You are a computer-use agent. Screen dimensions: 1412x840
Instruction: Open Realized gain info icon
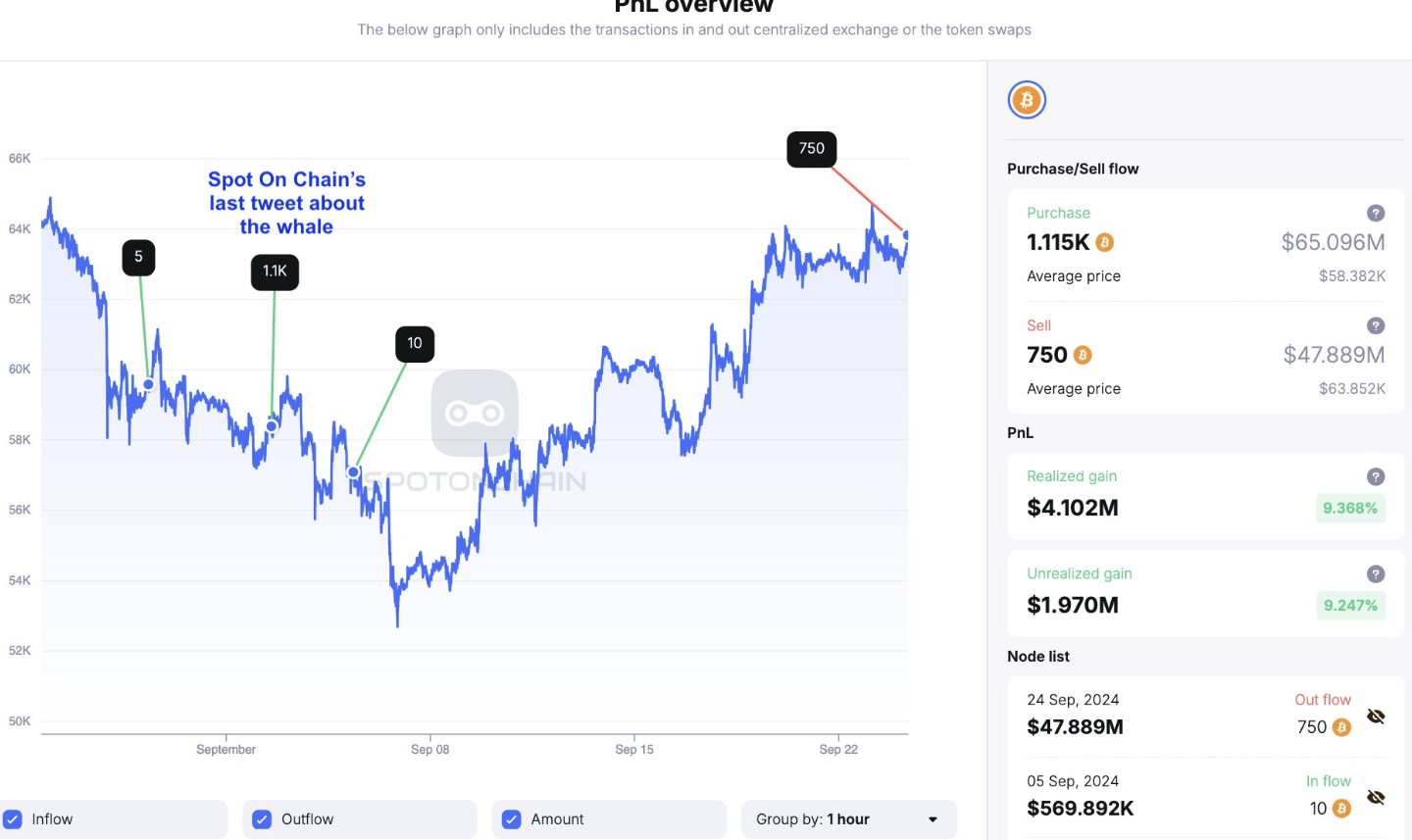click(x=1376, y=476)
